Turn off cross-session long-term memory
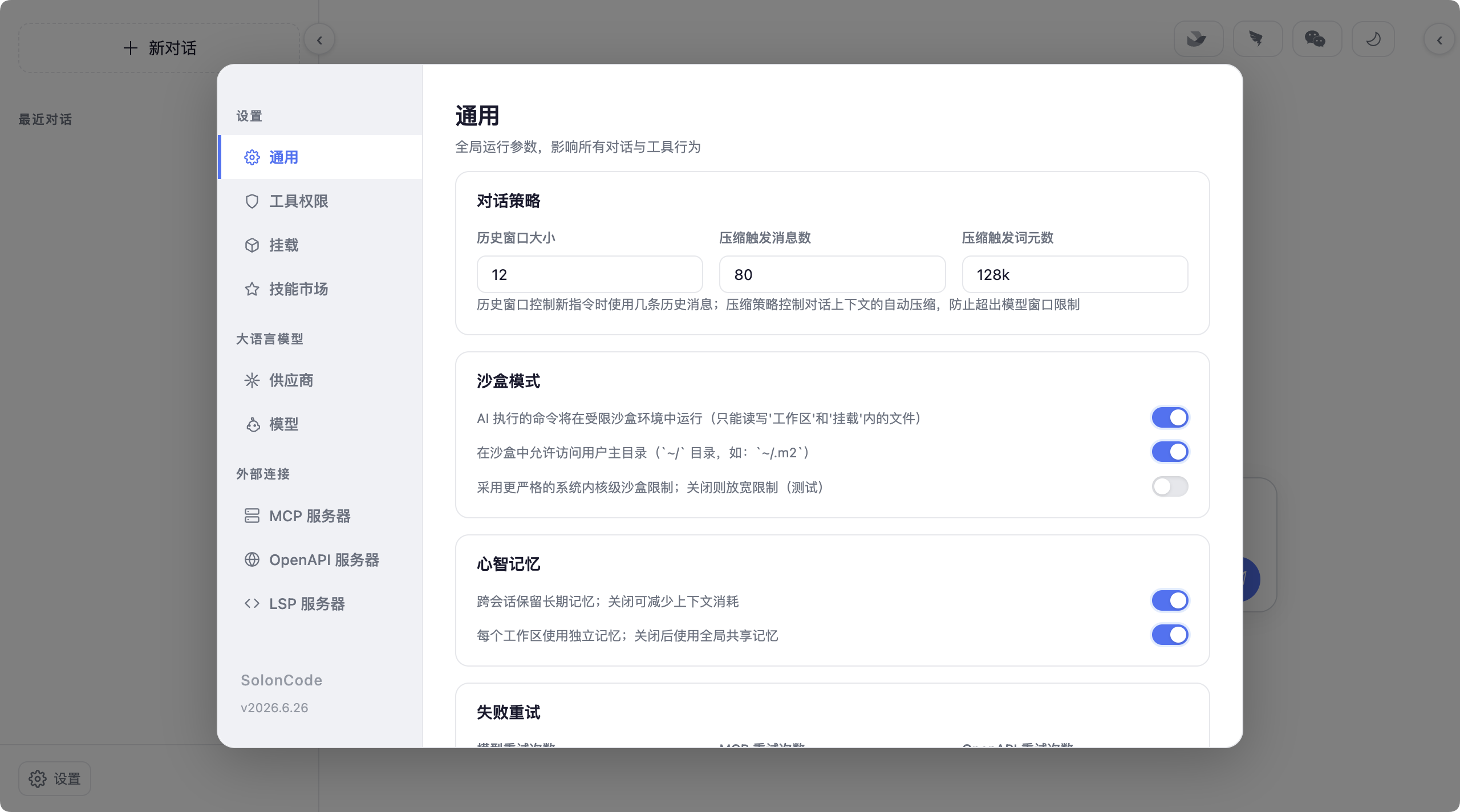This screenshot has width=1460, height=812. click(x=1170, y=600)
